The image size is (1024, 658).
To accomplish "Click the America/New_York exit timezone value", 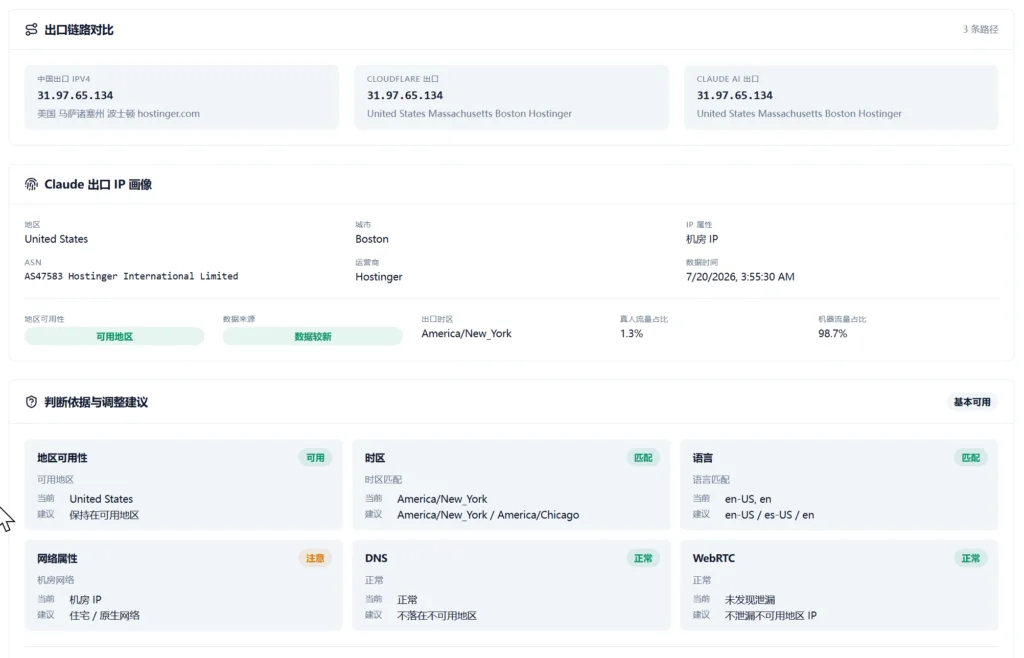I will [x=466, y=333].
